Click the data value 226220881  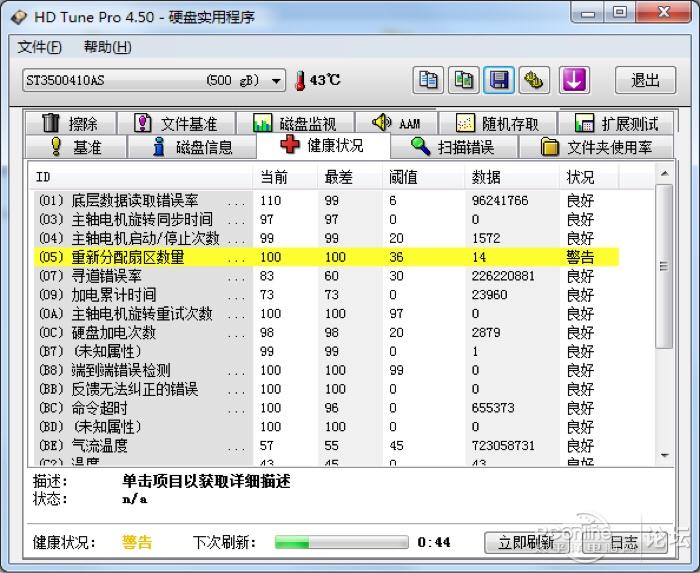point(503,276)
